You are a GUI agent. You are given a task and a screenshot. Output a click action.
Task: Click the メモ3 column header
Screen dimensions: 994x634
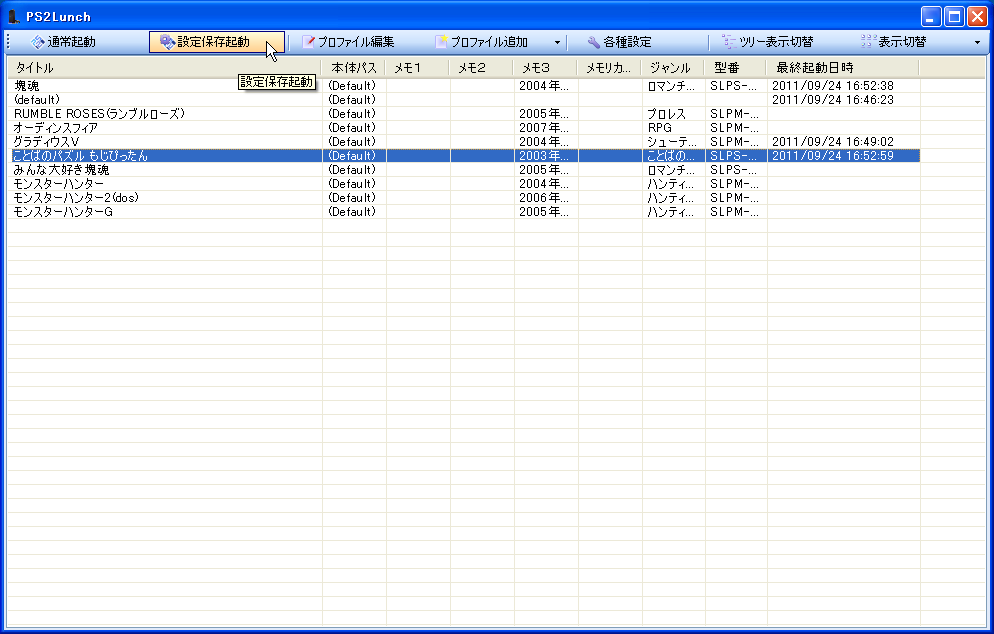click(x=545, y=67)
